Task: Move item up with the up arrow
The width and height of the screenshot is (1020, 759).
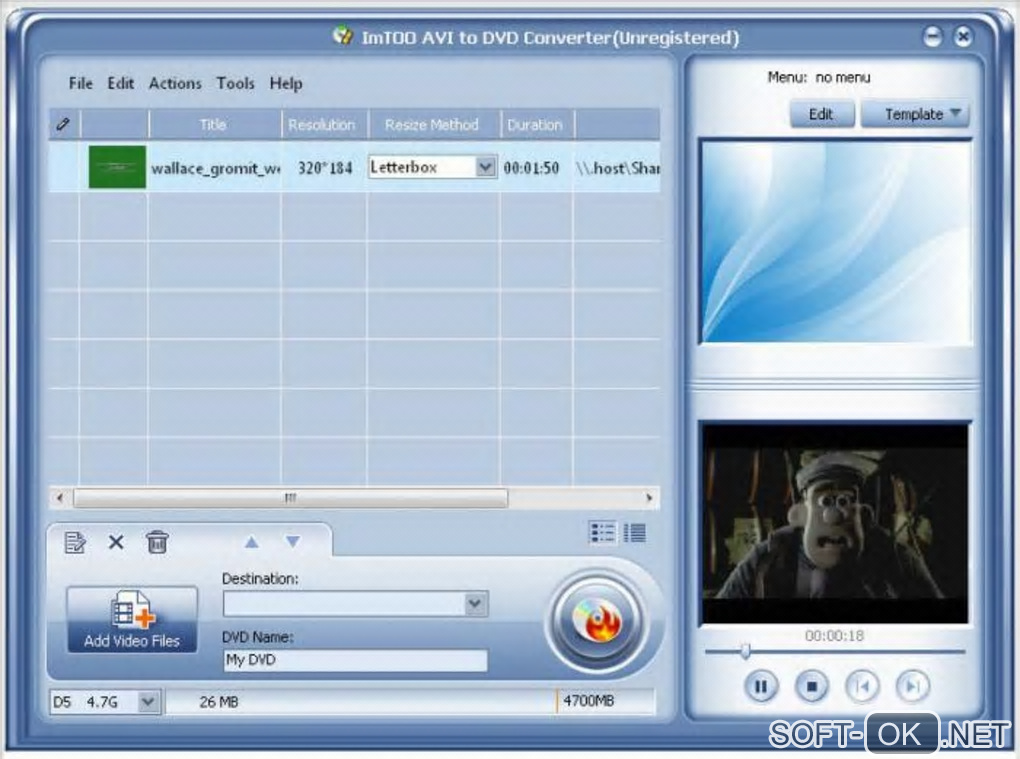Action: pos(252,542)
